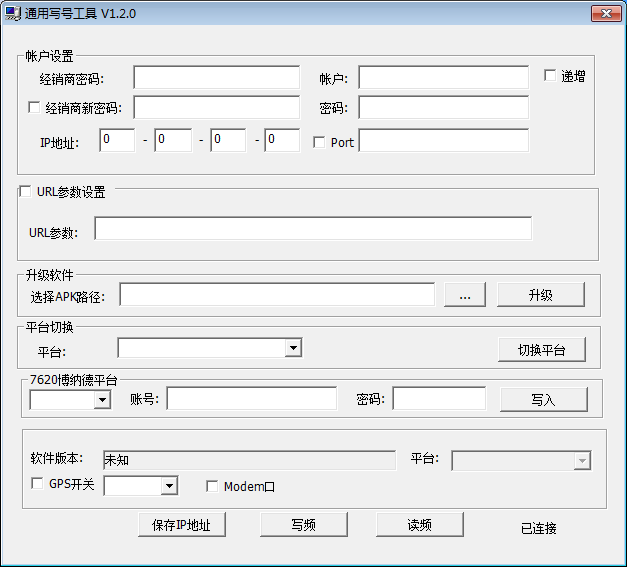The width and height of the screenshot is (627, 567).
Task: Click the URL参数 input field
Action: tap(313, 228)
